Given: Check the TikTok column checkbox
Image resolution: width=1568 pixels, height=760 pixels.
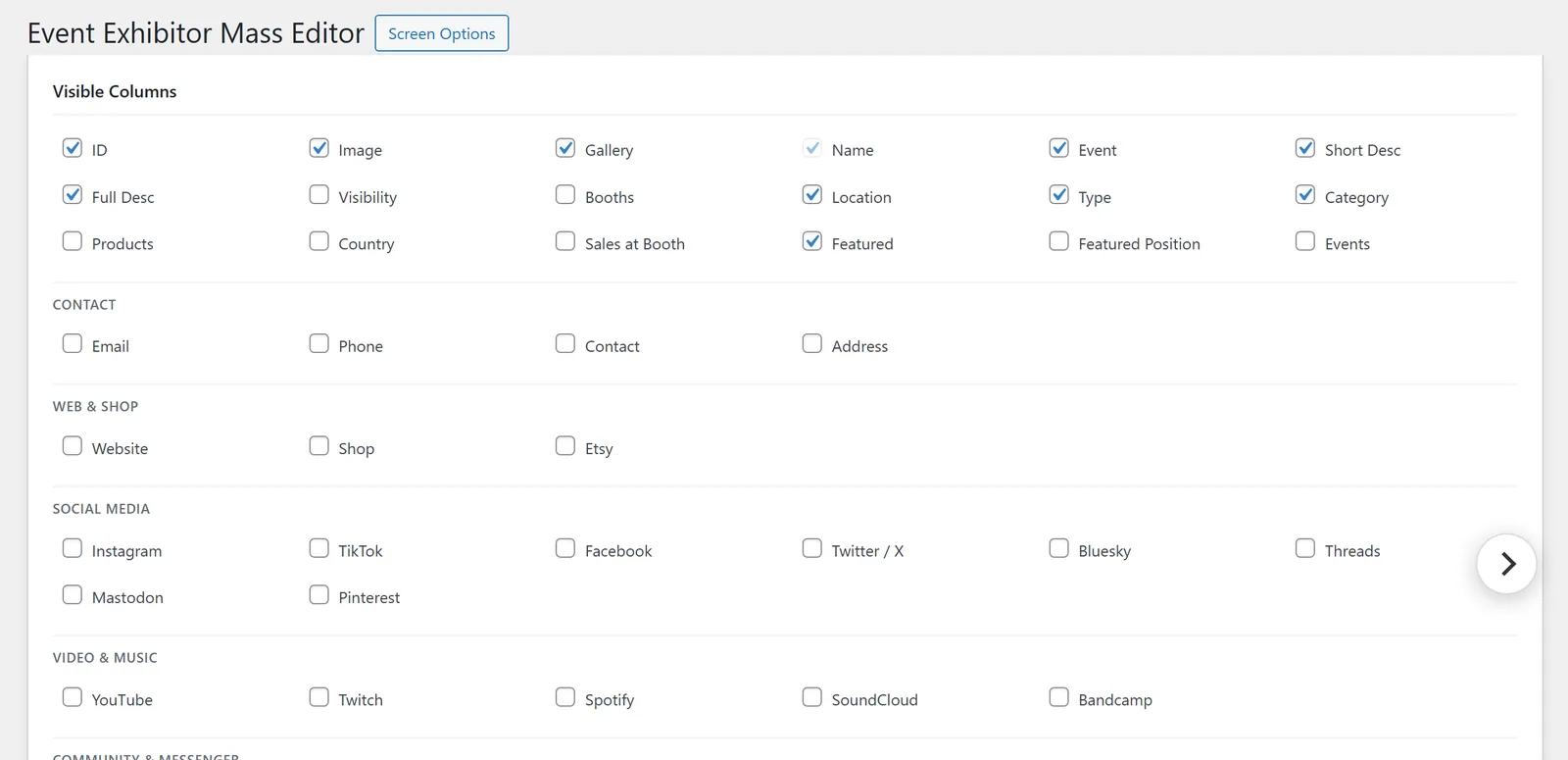Looking at the screenshot, I should coord(319,549).
